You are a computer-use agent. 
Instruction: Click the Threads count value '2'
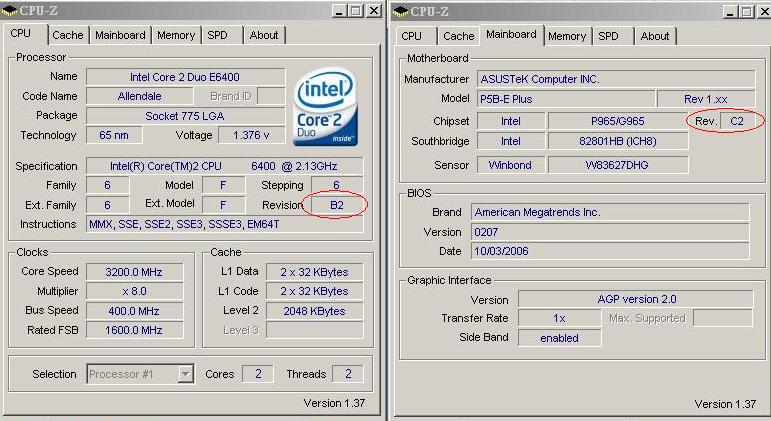point(348,374)
